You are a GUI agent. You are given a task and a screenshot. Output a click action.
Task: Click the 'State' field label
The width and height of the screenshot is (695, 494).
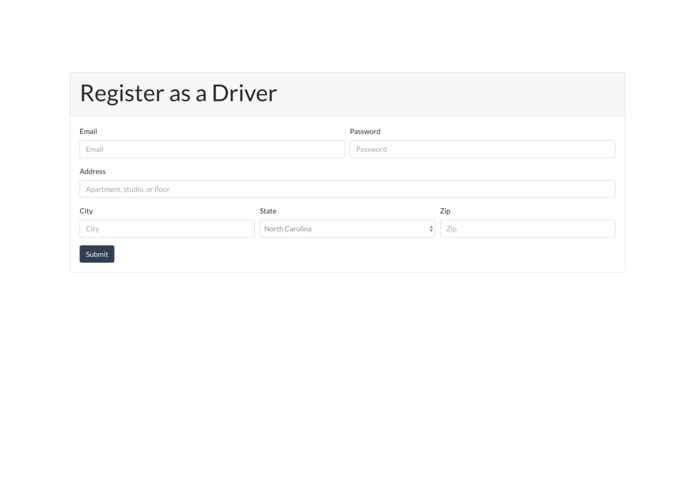(x=268, y=211)
